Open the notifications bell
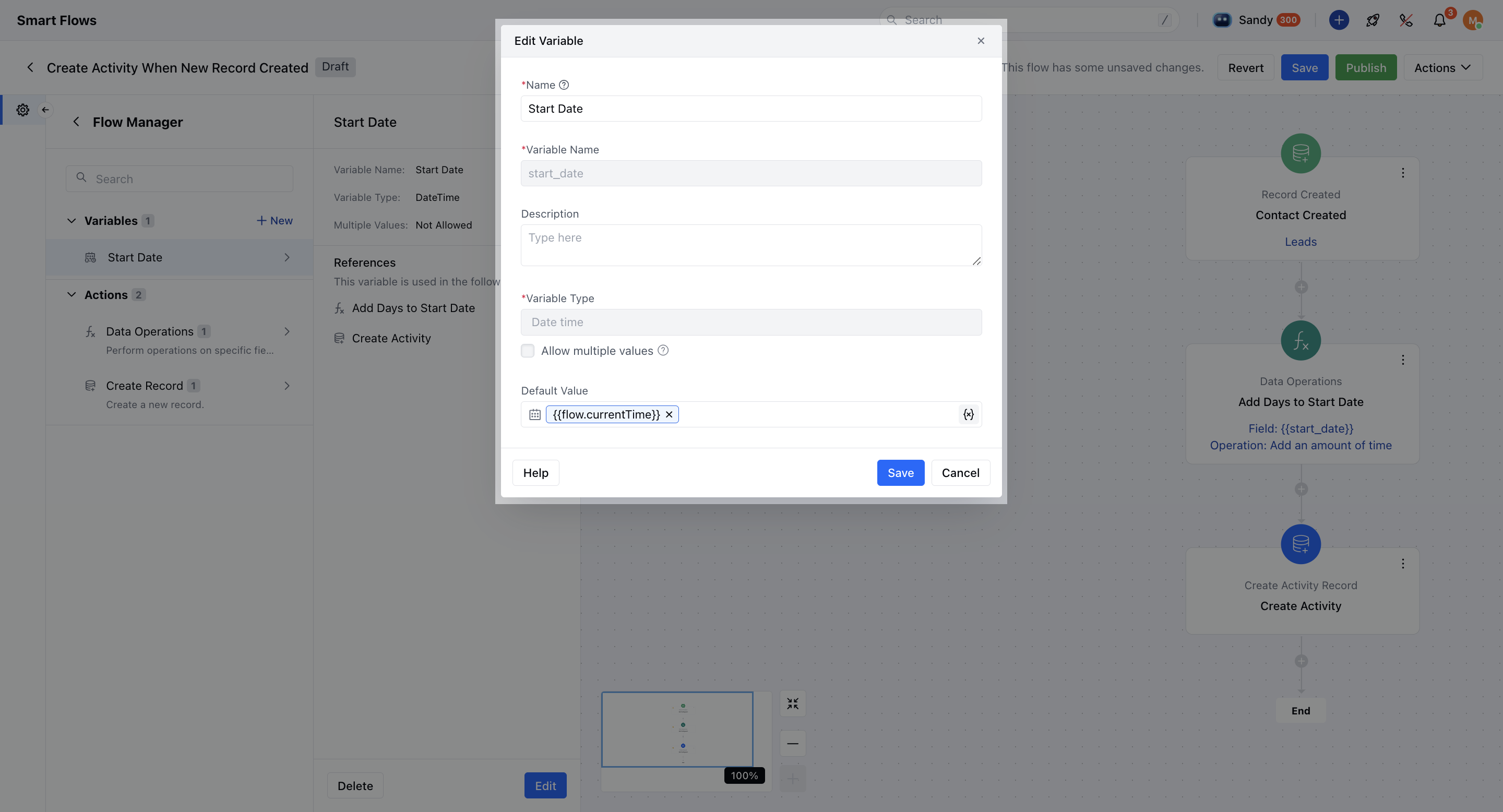The image size is (1503, 812). tap(1439, 20)
